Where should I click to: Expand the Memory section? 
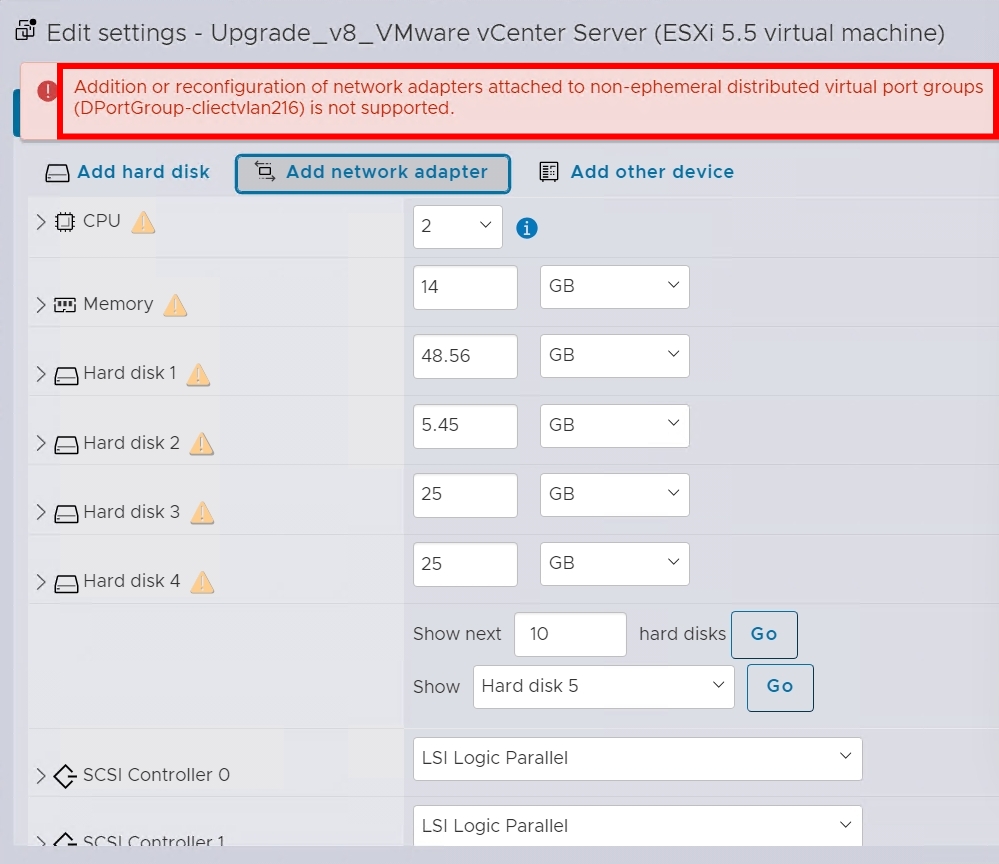coord(39,306)
